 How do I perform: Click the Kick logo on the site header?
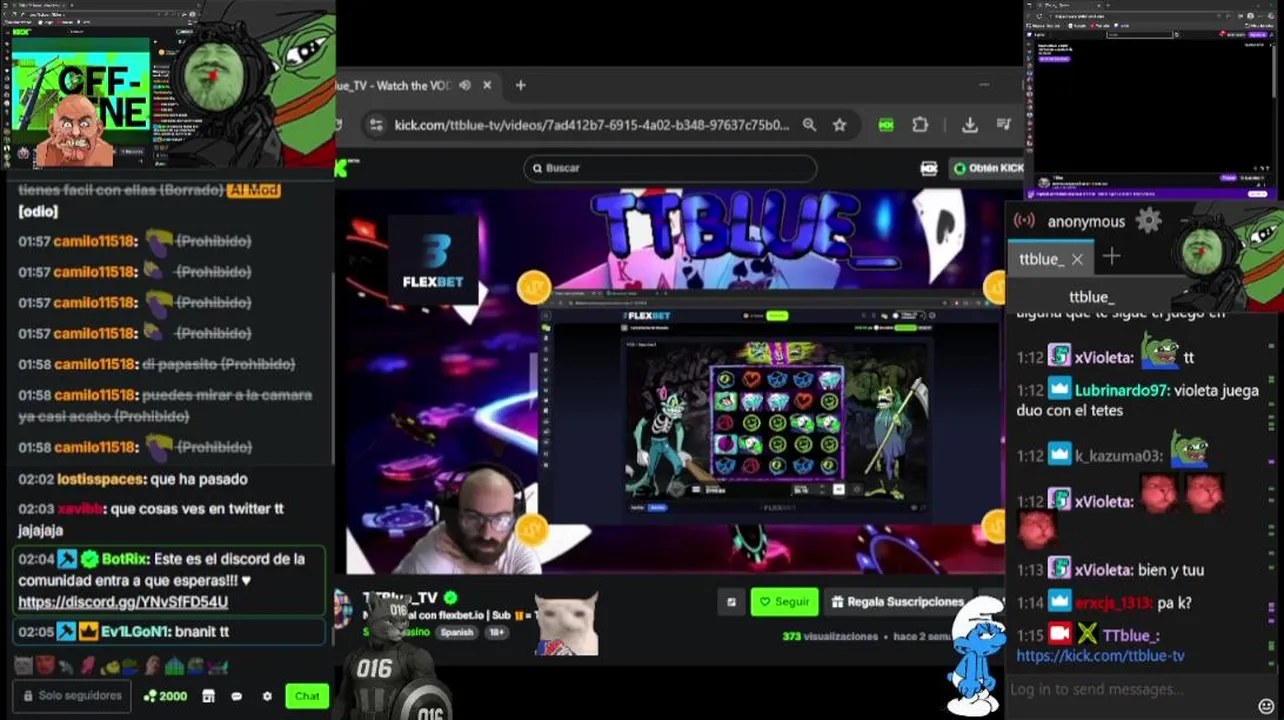[342, 168]
